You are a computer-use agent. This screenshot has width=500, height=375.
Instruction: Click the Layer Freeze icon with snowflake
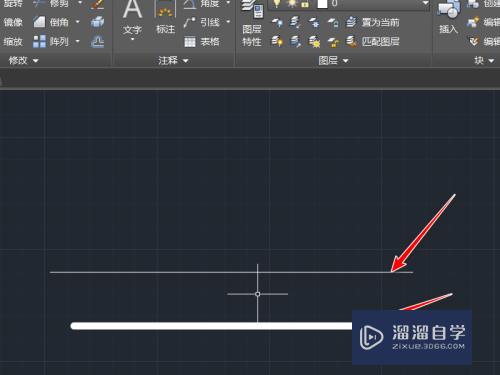point(314,22)
